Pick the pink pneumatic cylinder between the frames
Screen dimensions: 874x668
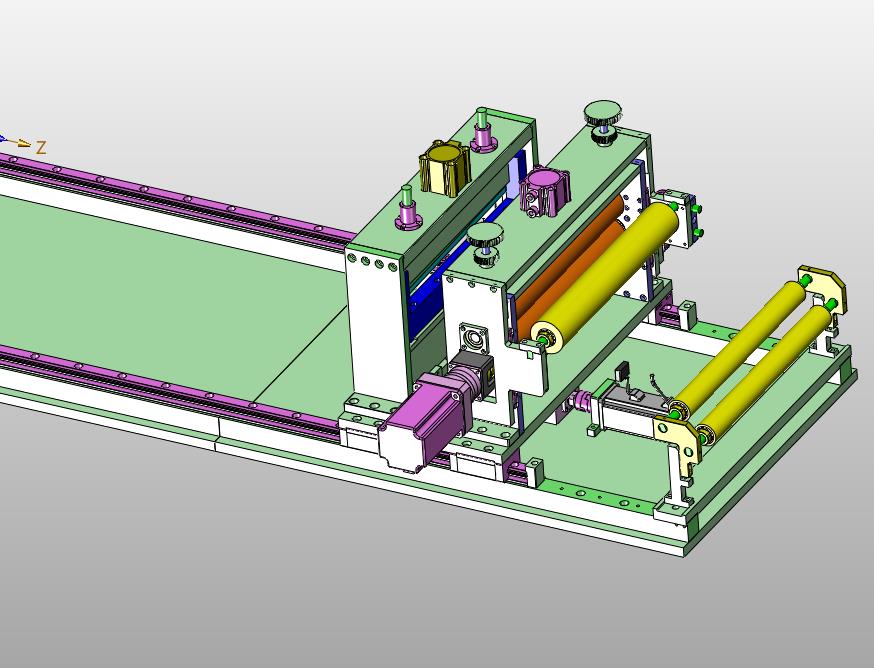tap(544, 191)
